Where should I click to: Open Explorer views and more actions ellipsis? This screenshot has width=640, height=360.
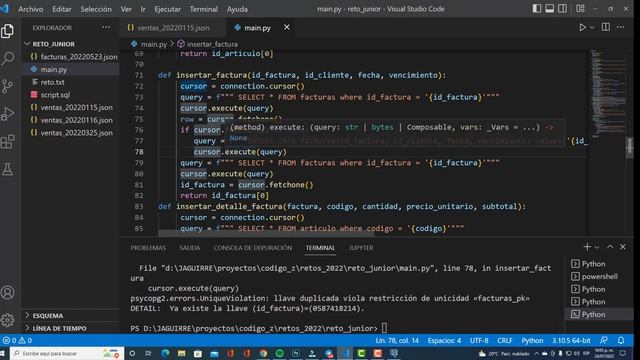(x=106, y=27)
